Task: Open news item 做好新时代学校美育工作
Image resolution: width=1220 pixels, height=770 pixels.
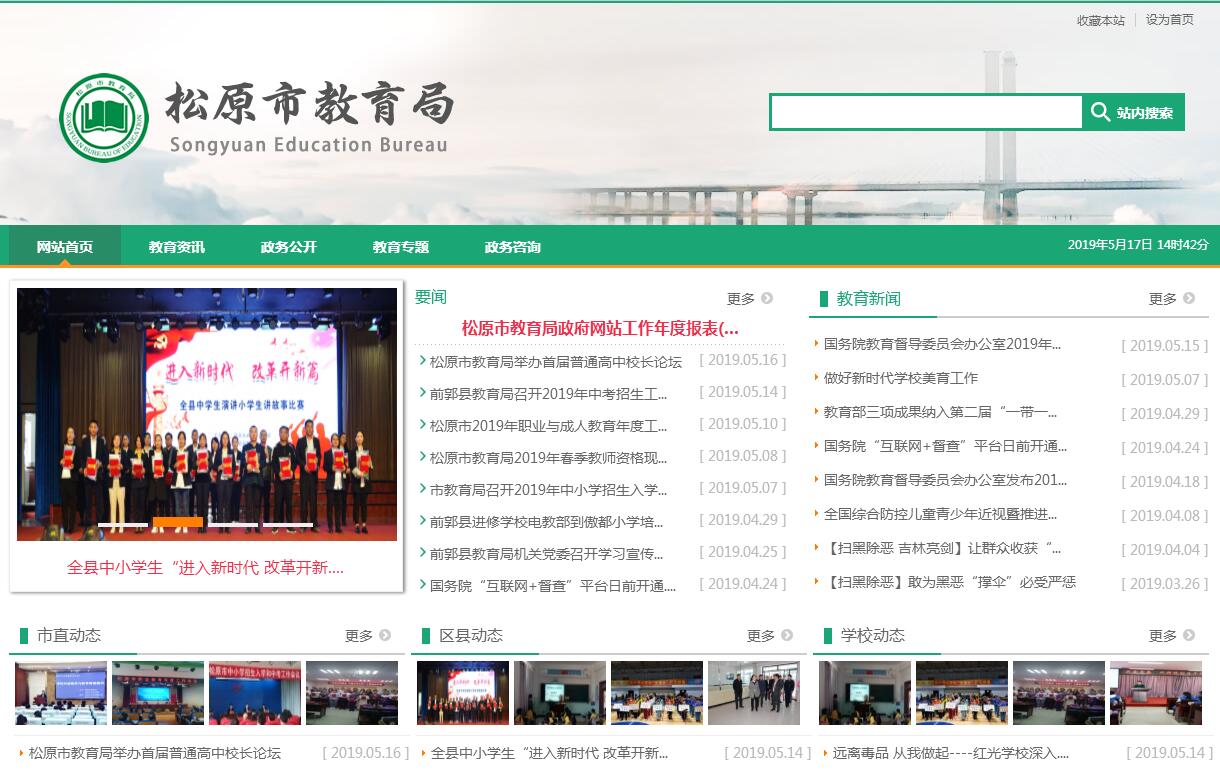Action: point(901,378)
